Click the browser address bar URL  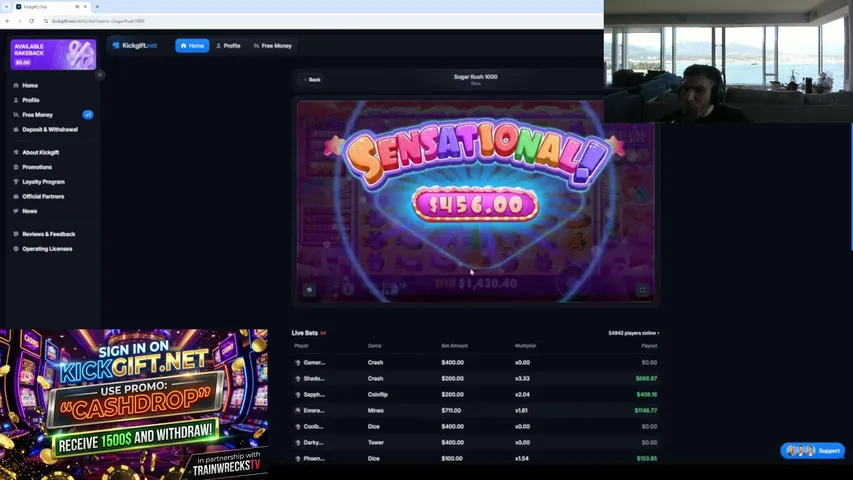[x=98, y=21]
